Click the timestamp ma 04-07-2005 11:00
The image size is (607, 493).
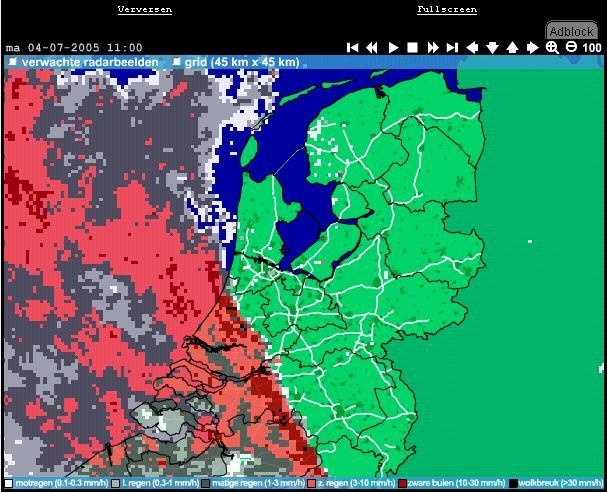tap(74, 48)
